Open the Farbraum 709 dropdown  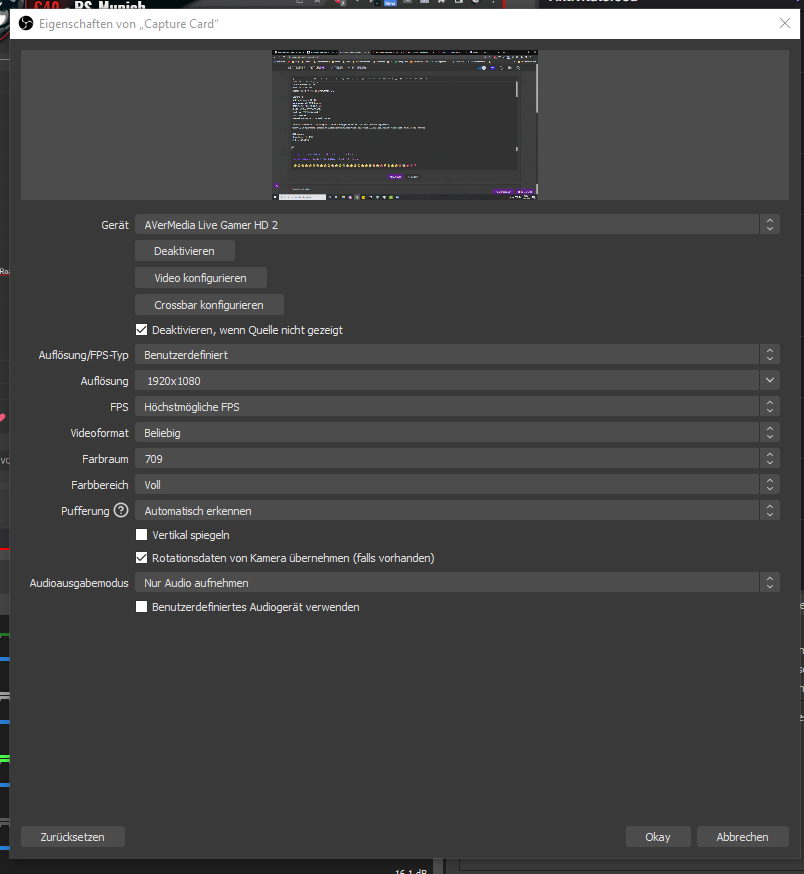click(x=457, y=459)
